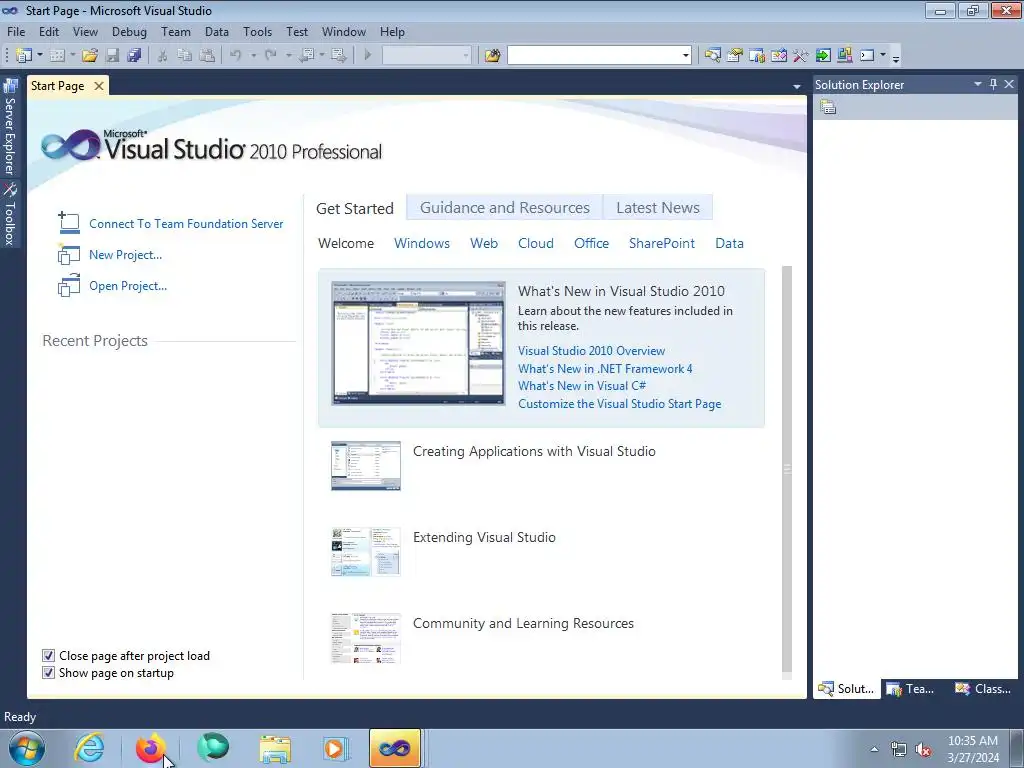Click the Open File folder icon in toolbar
The height and width of the screenshot is (768, 1024).
(89, 56)
